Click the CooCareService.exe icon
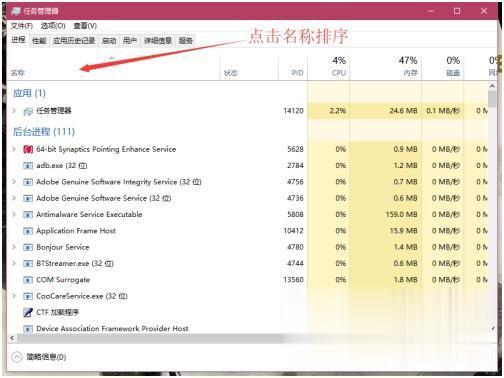Image resolution: width=504 pixels, height=378 pixels. point(28,296)
